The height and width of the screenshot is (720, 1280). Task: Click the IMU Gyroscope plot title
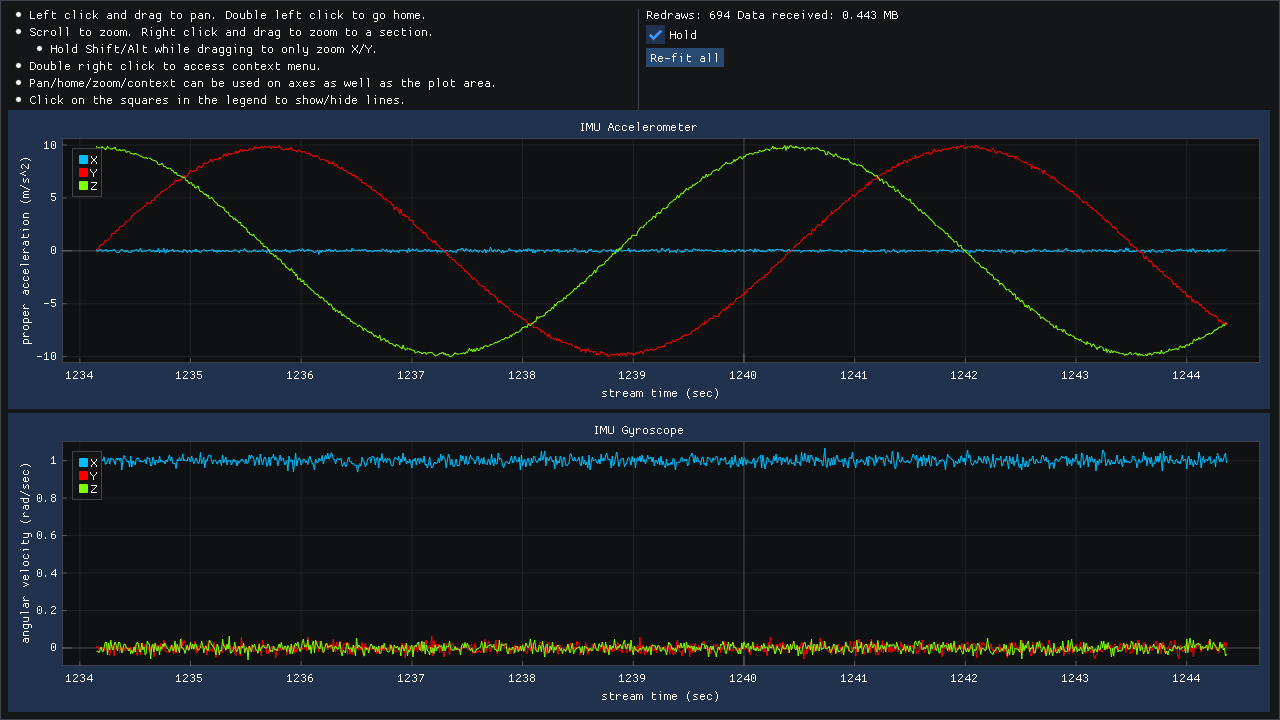[638, 430]
